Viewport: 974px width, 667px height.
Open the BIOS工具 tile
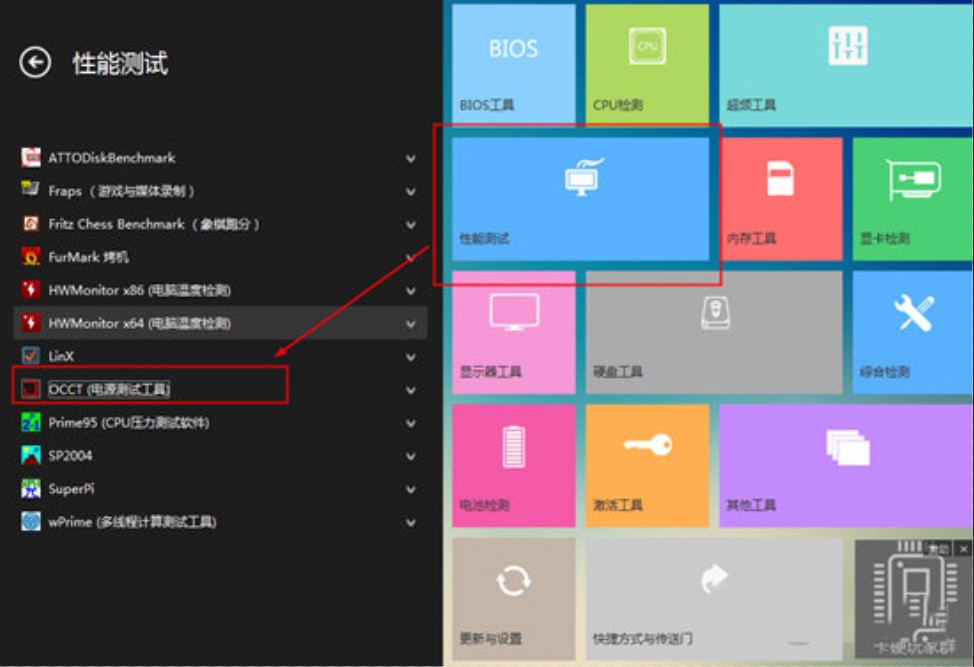click(514, 64)
